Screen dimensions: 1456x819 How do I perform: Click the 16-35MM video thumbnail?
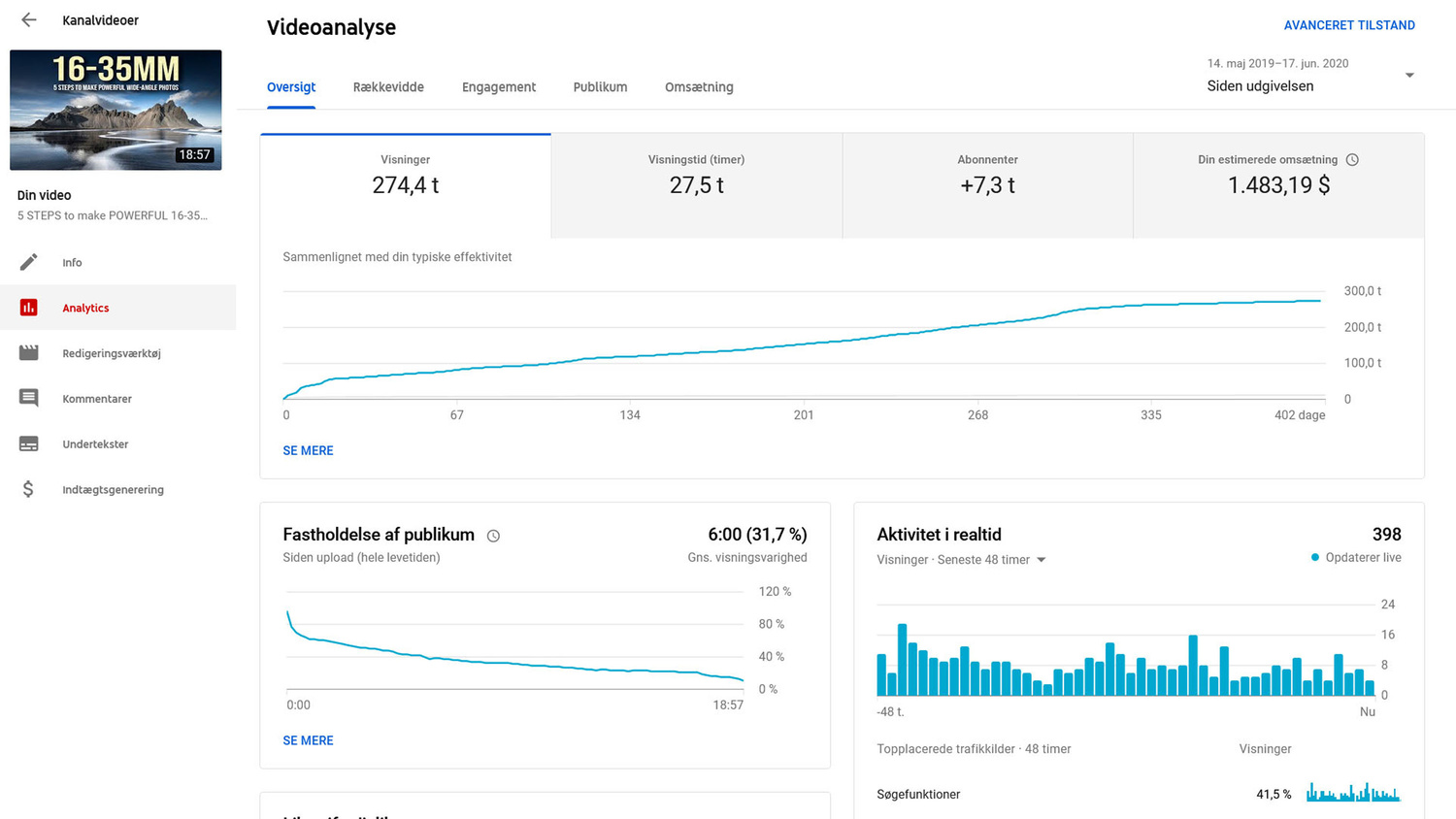point(116,110)
